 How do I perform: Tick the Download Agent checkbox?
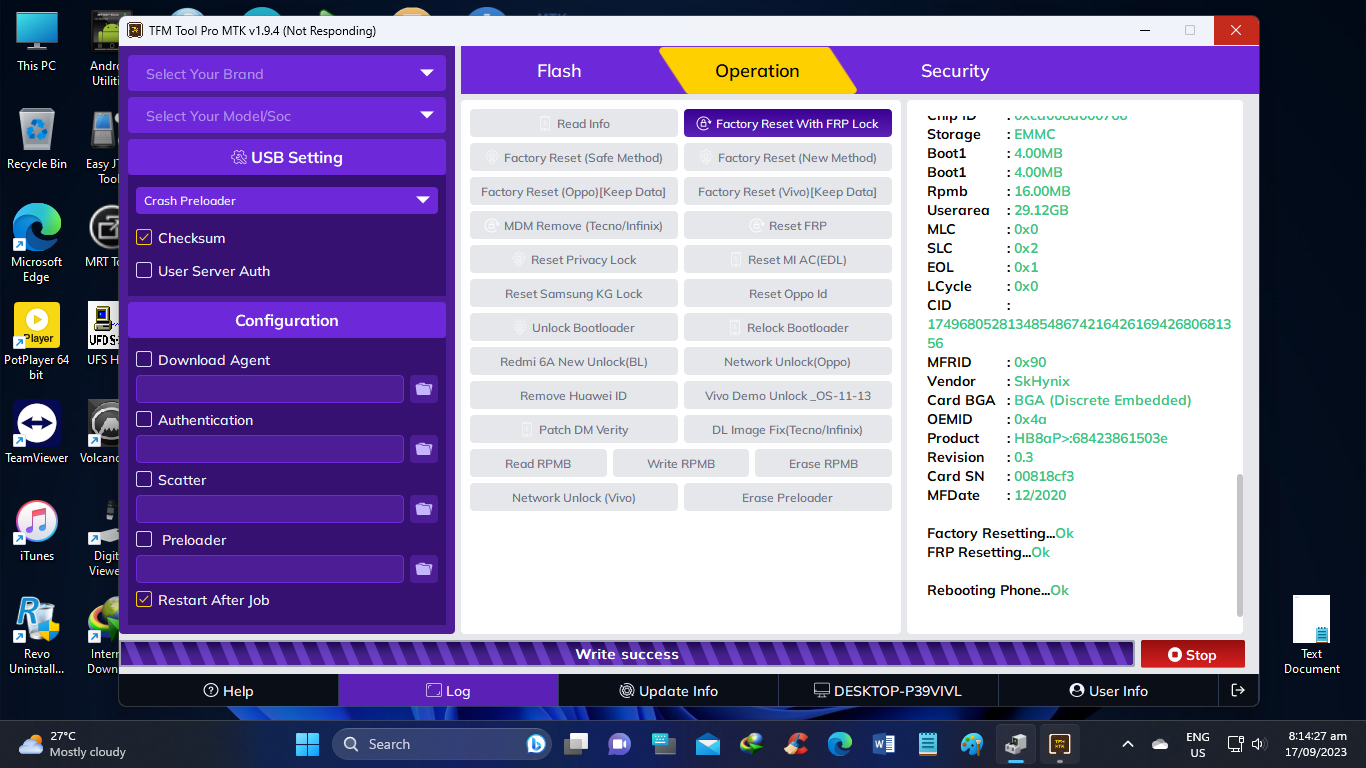[x=144, y=360]
